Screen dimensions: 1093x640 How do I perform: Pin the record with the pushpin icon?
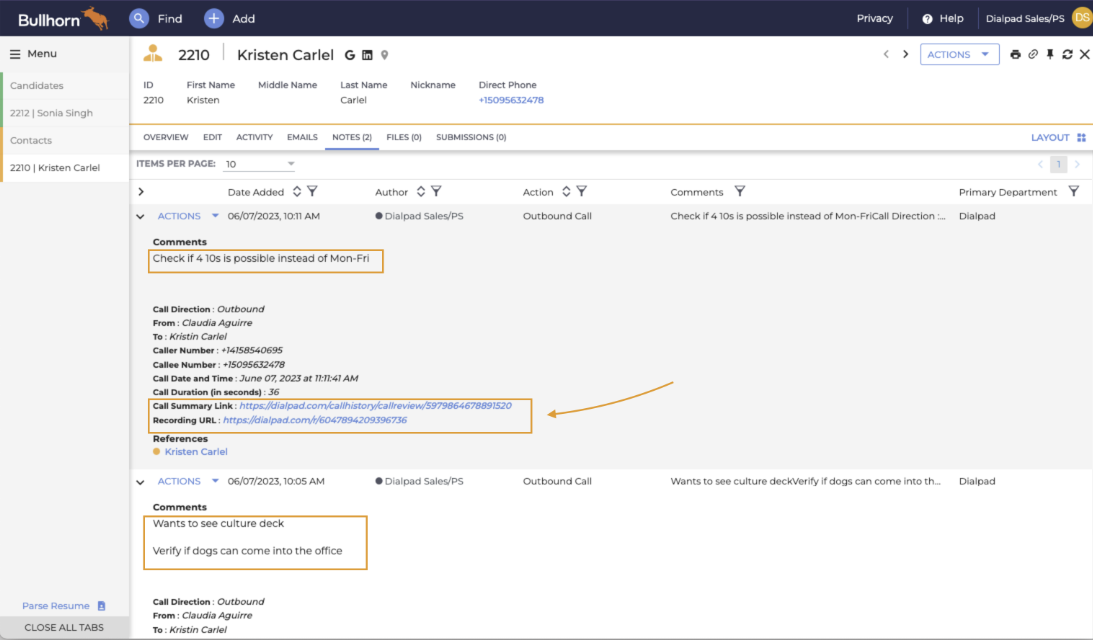(1050, 54)
